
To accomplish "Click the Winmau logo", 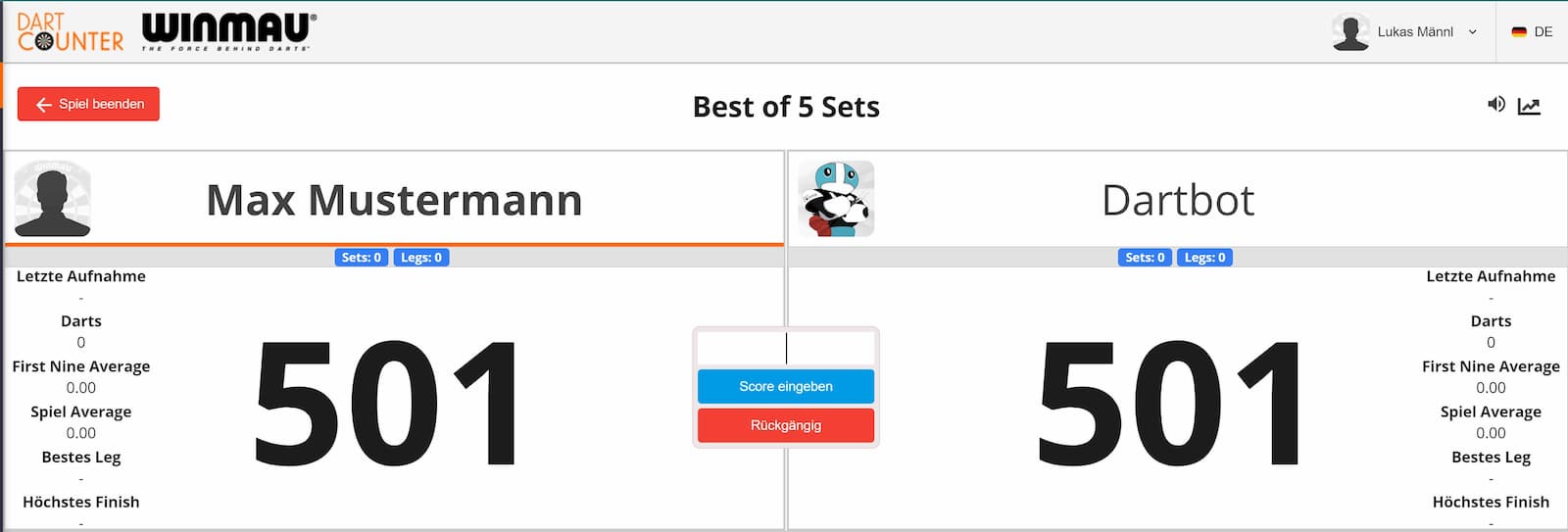I will coord(229,32).
